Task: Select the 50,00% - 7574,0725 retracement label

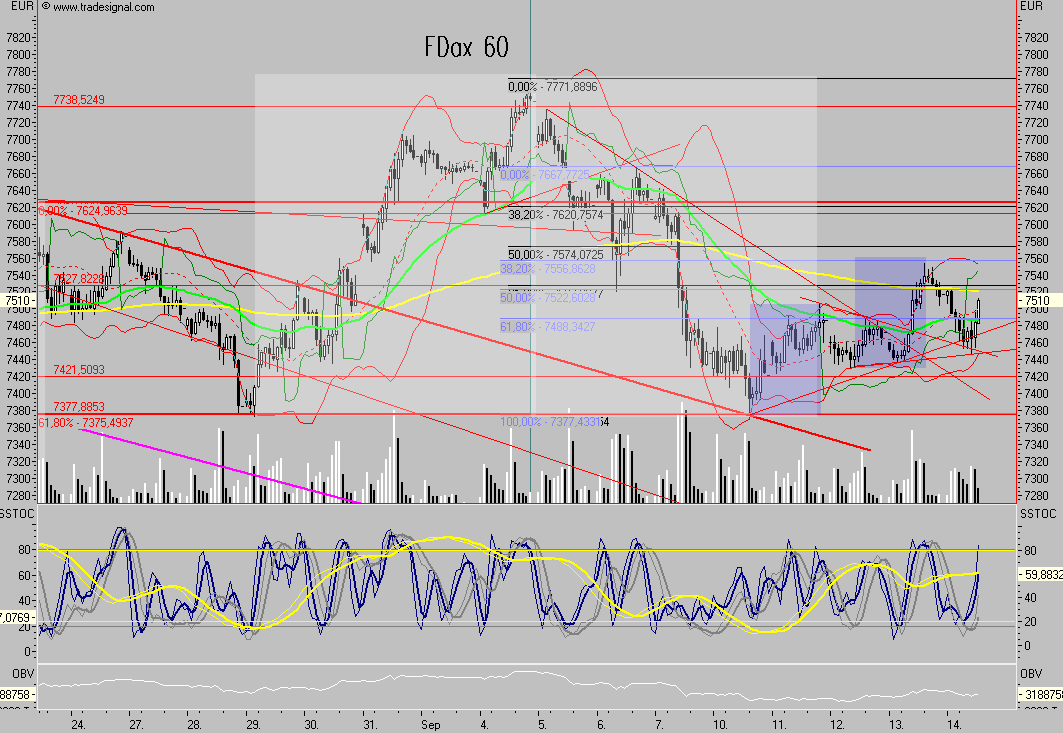Action: [555, 254]
